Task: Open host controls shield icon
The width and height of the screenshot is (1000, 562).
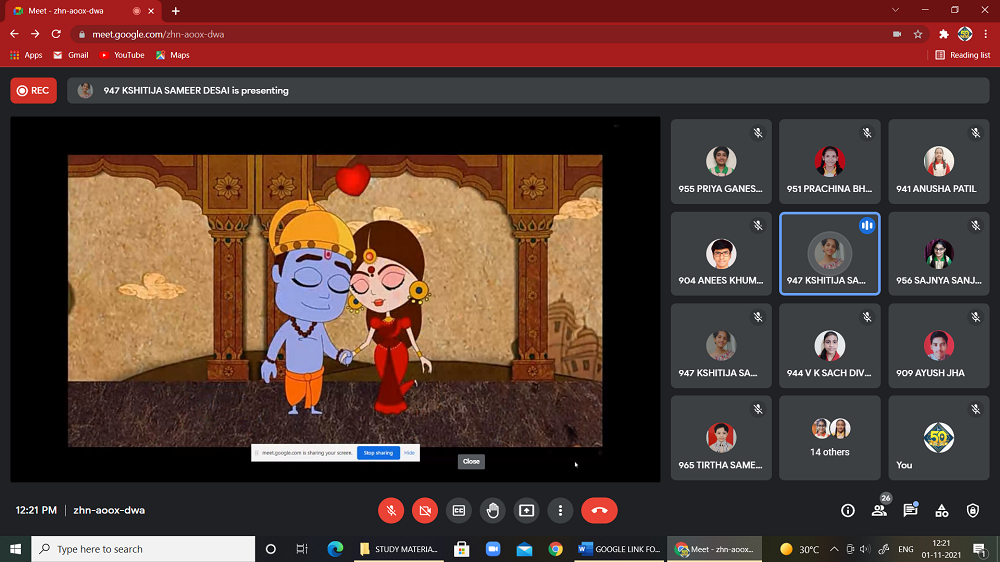Action: 973,510
